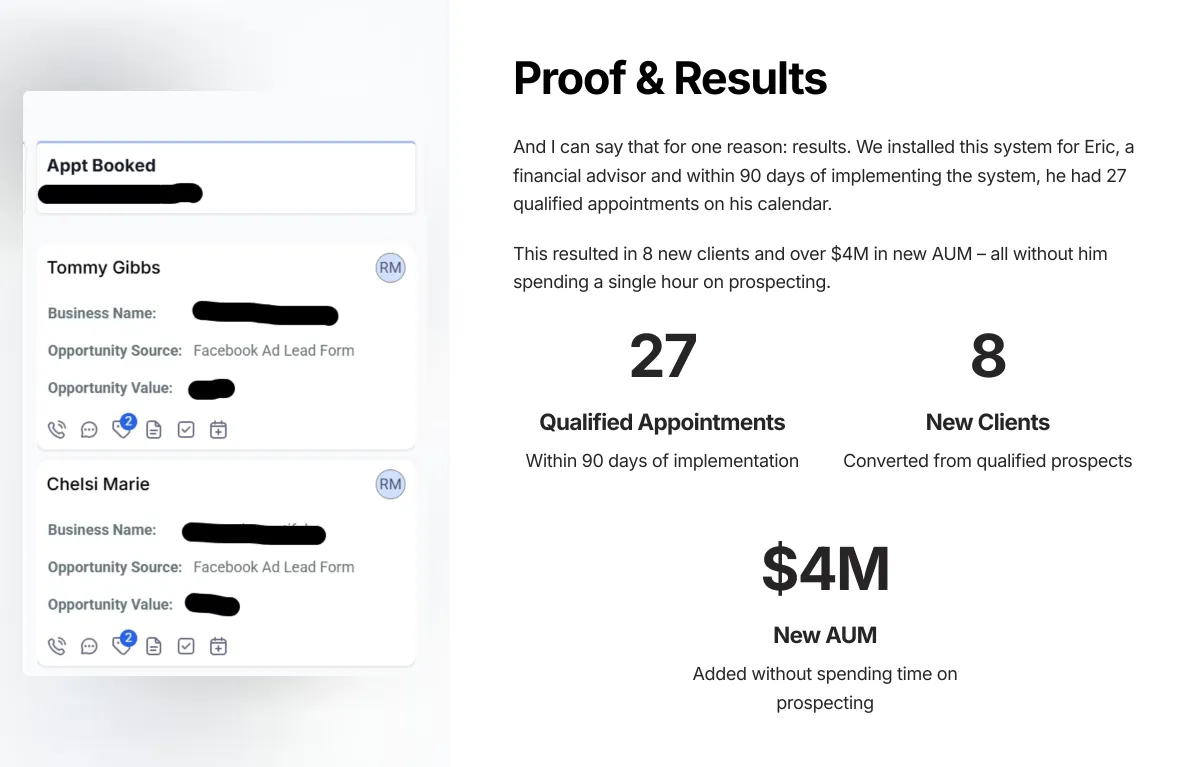The width and height of the screenshot is (1200, 767).
Task: Open notes document icon for Tommy Gibbs
Action: (x=153, y=429)
